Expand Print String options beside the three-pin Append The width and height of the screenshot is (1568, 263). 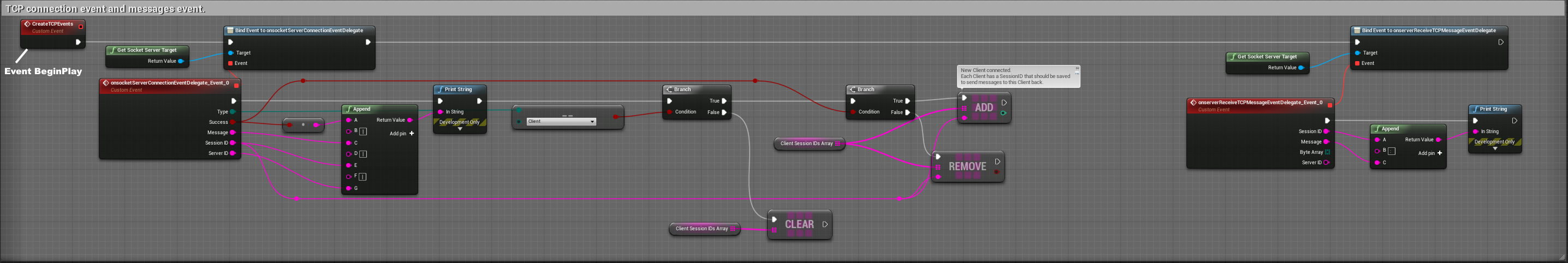[1495, 148]
